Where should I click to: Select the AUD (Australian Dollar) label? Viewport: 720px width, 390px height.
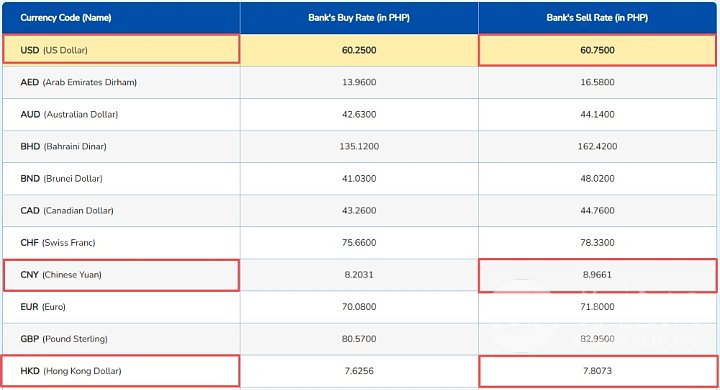coord(69,114)
